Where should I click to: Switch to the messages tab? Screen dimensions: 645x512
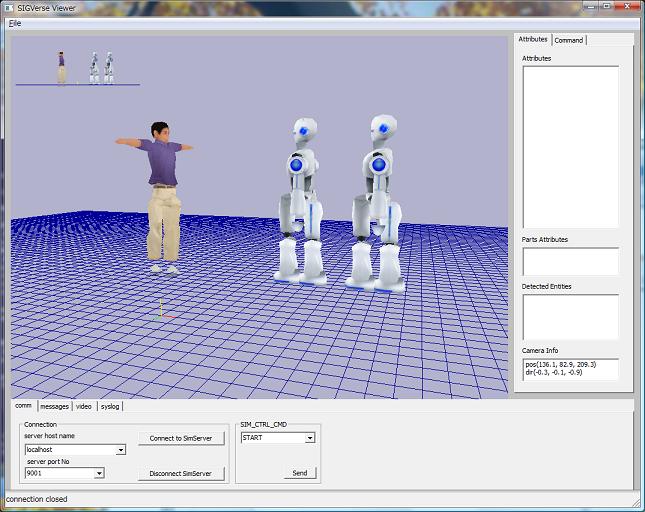coord(54,406)
